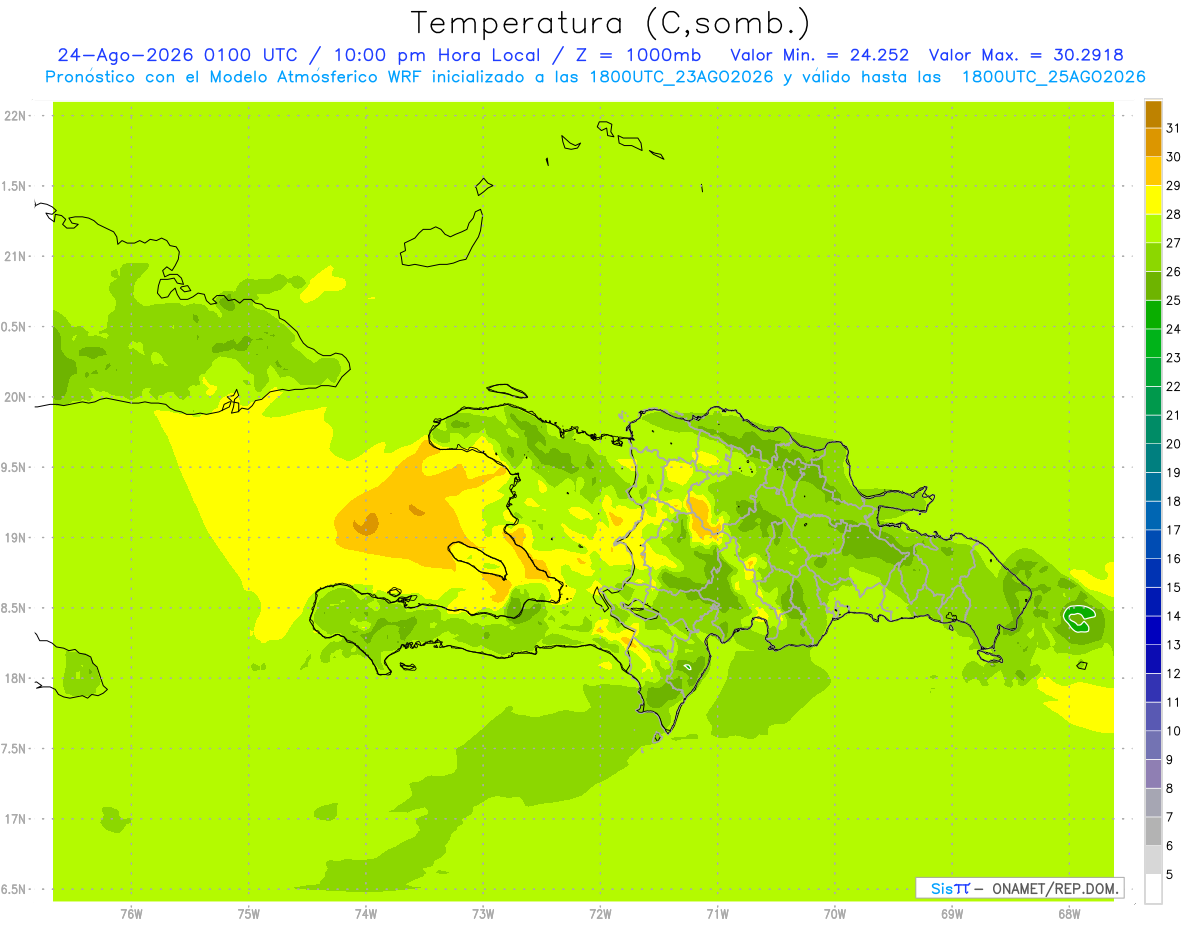The width and height of the screenshot is (1200, 927).
Task: Click the colorbar label "5"
Action: coord(1169,874)
